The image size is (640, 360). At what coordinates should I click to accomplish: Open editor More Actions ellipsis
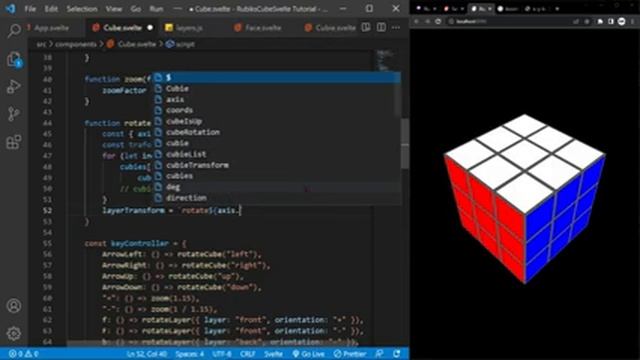(396, 27)
